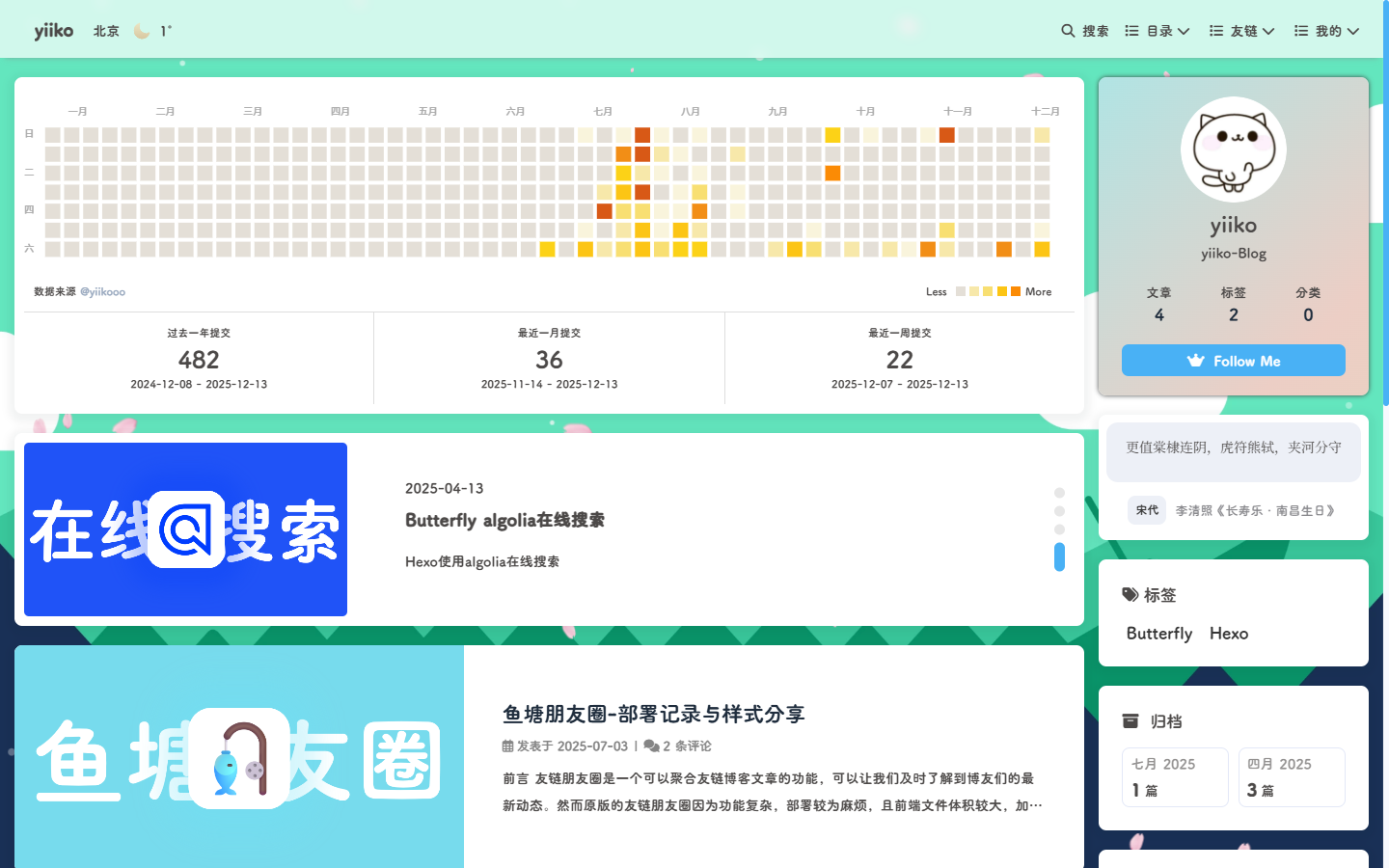Viewport: 1389px width, 868px height.
Task: Click the tags section tag icon
Action: (x=1130, y=595)
